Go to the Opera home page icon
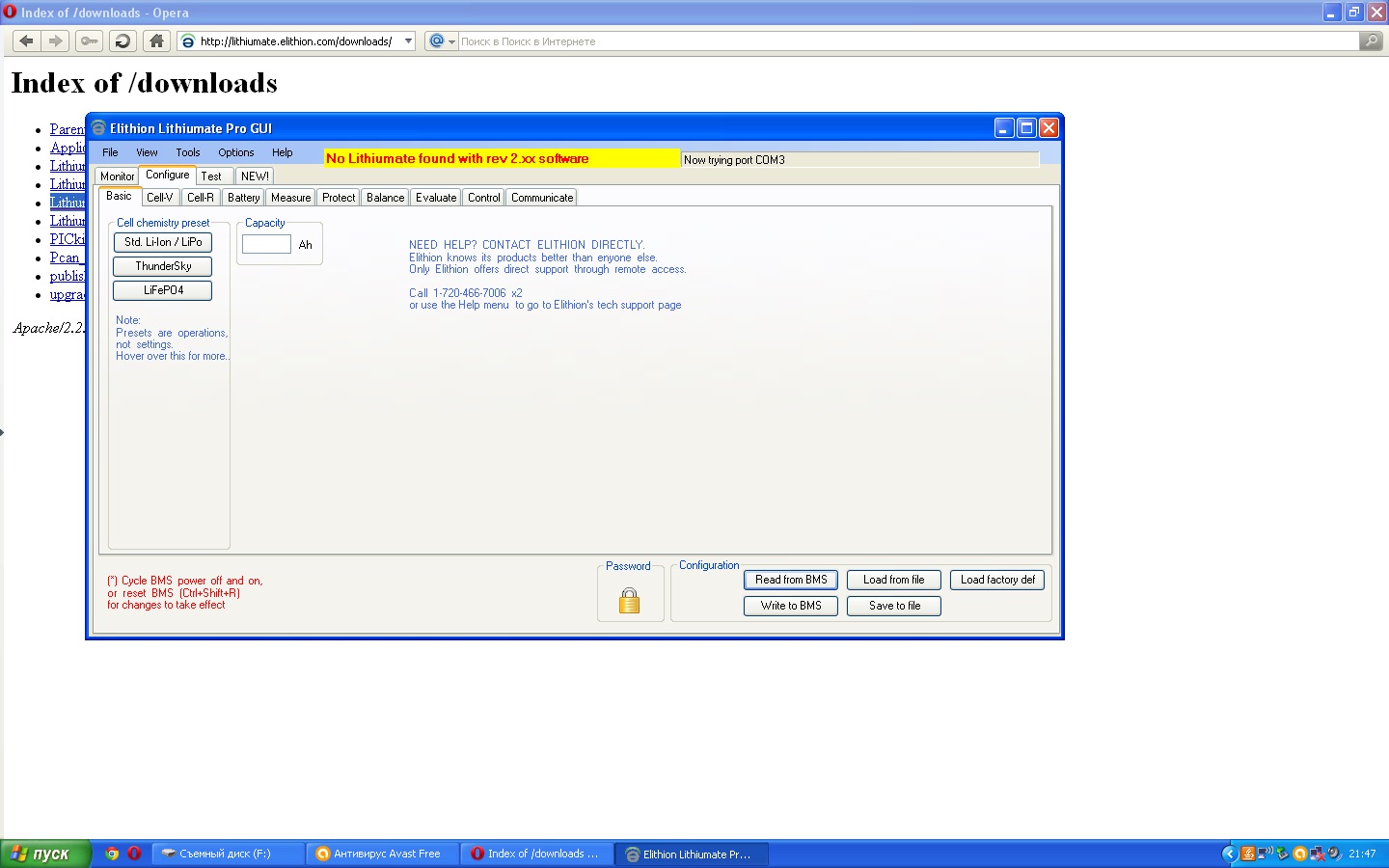This screenshot has width=1389, height=868. (x=156, y=41)
